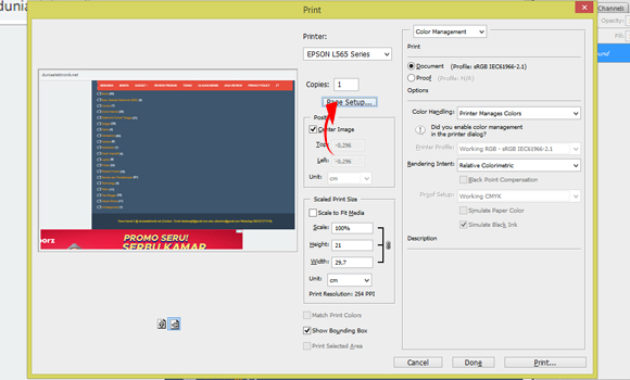Open the Color Handling dropdown
This screenshot has height=380, width=630.
[x=519, y=113]
